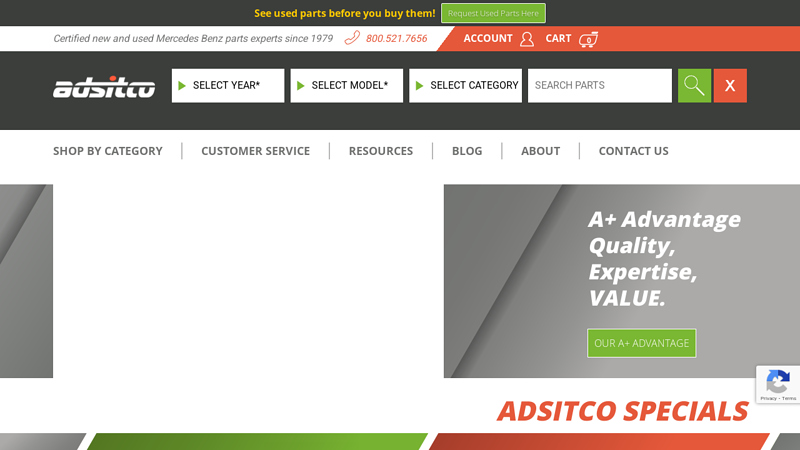The image size is (800, 450).
Task: Go home via the Adsitco logo
Action: pyautogui.click(x=104, y=87)
